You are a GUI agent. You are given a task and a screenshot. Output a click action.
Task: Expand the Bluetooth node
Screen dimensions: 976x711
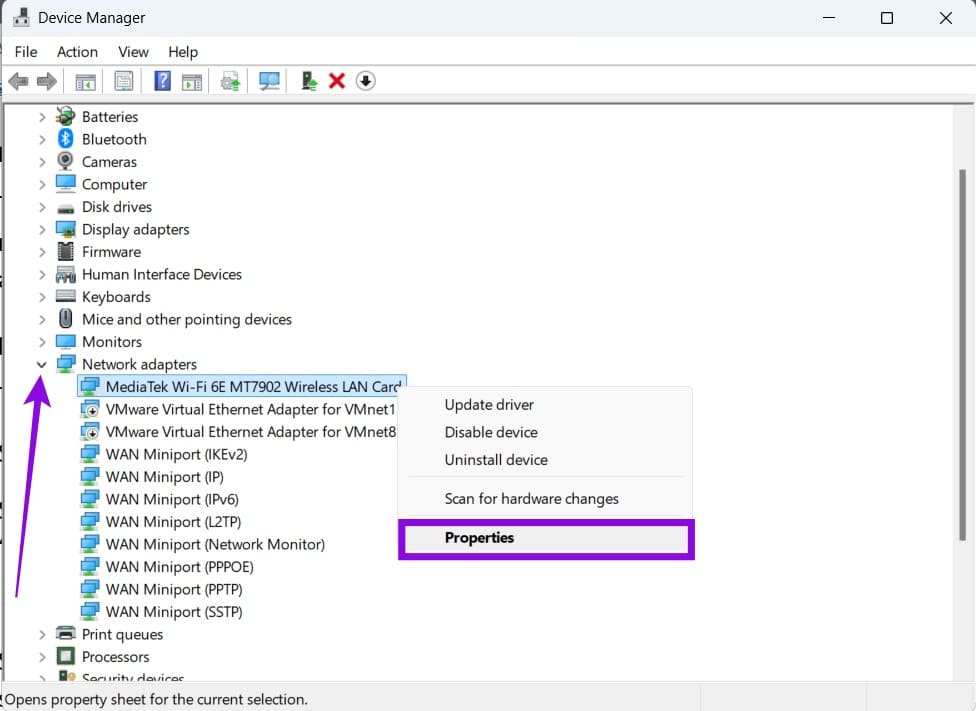click(x=42, y=139)
